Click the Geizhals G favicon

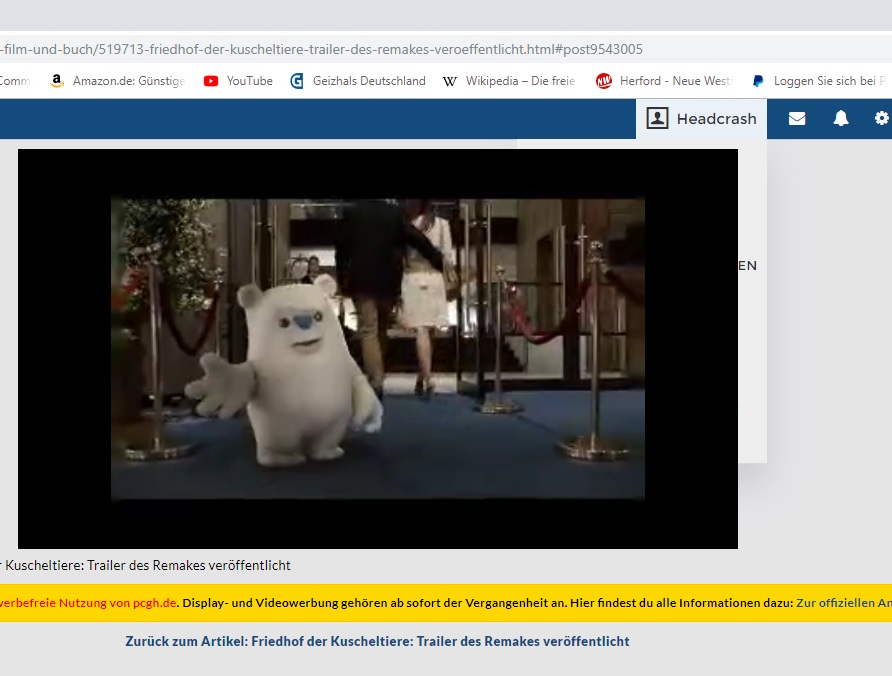click(297, 81)
